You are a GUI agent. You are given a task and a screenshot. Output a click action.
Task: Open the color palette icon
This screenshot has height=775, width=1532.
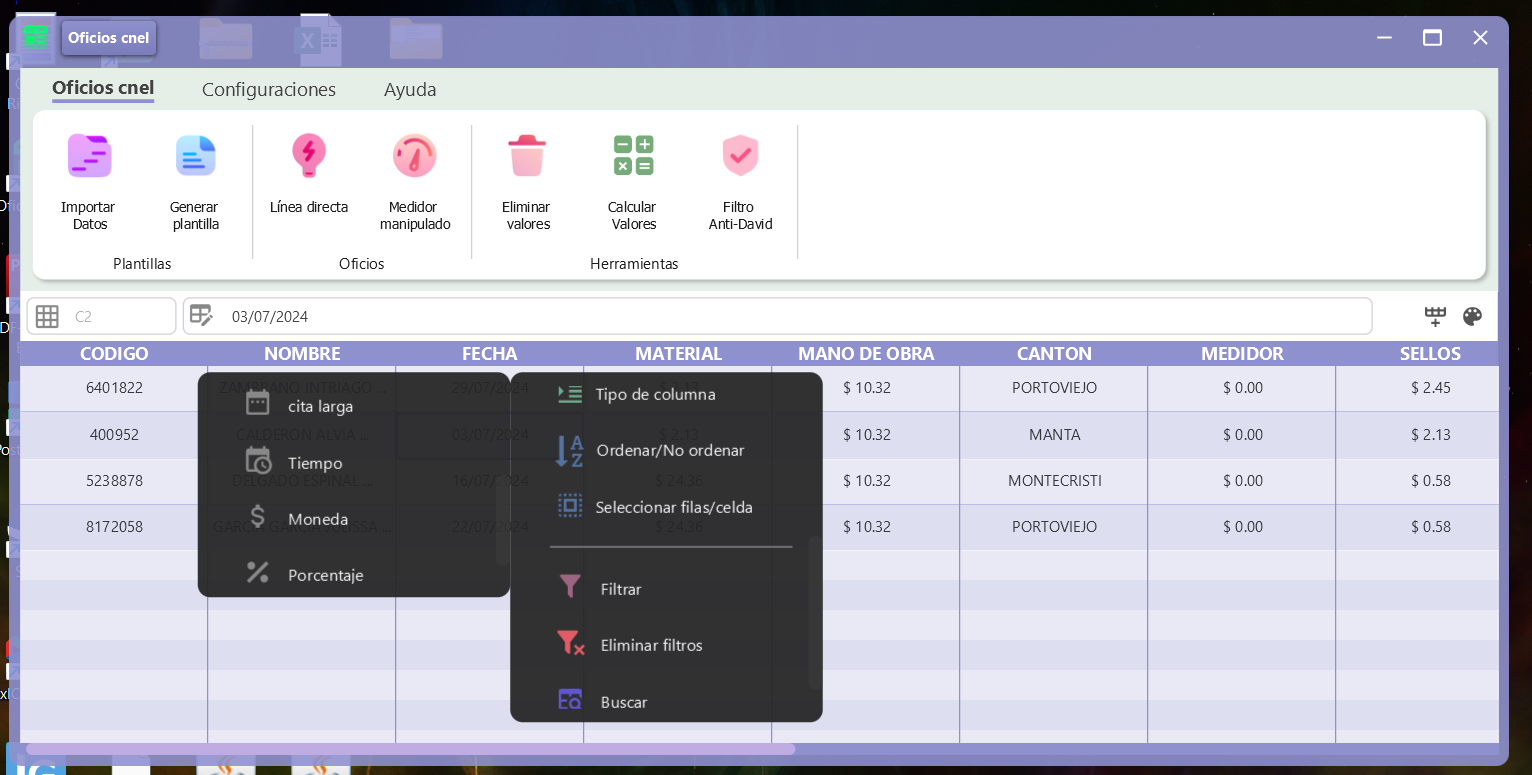pos(1472,317)
